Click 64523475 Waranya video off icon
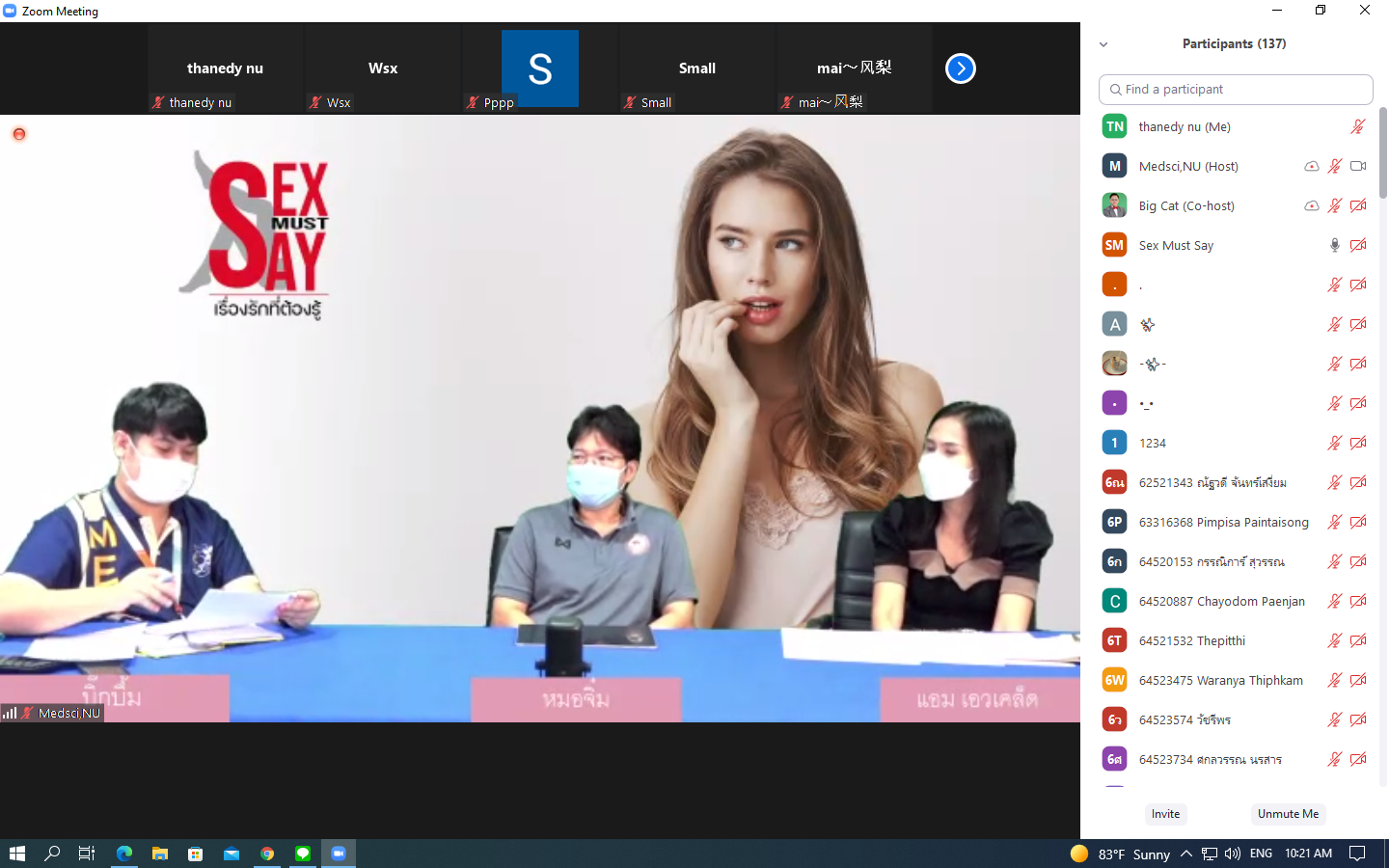 pyautogui.click(x=1358, y=680)
